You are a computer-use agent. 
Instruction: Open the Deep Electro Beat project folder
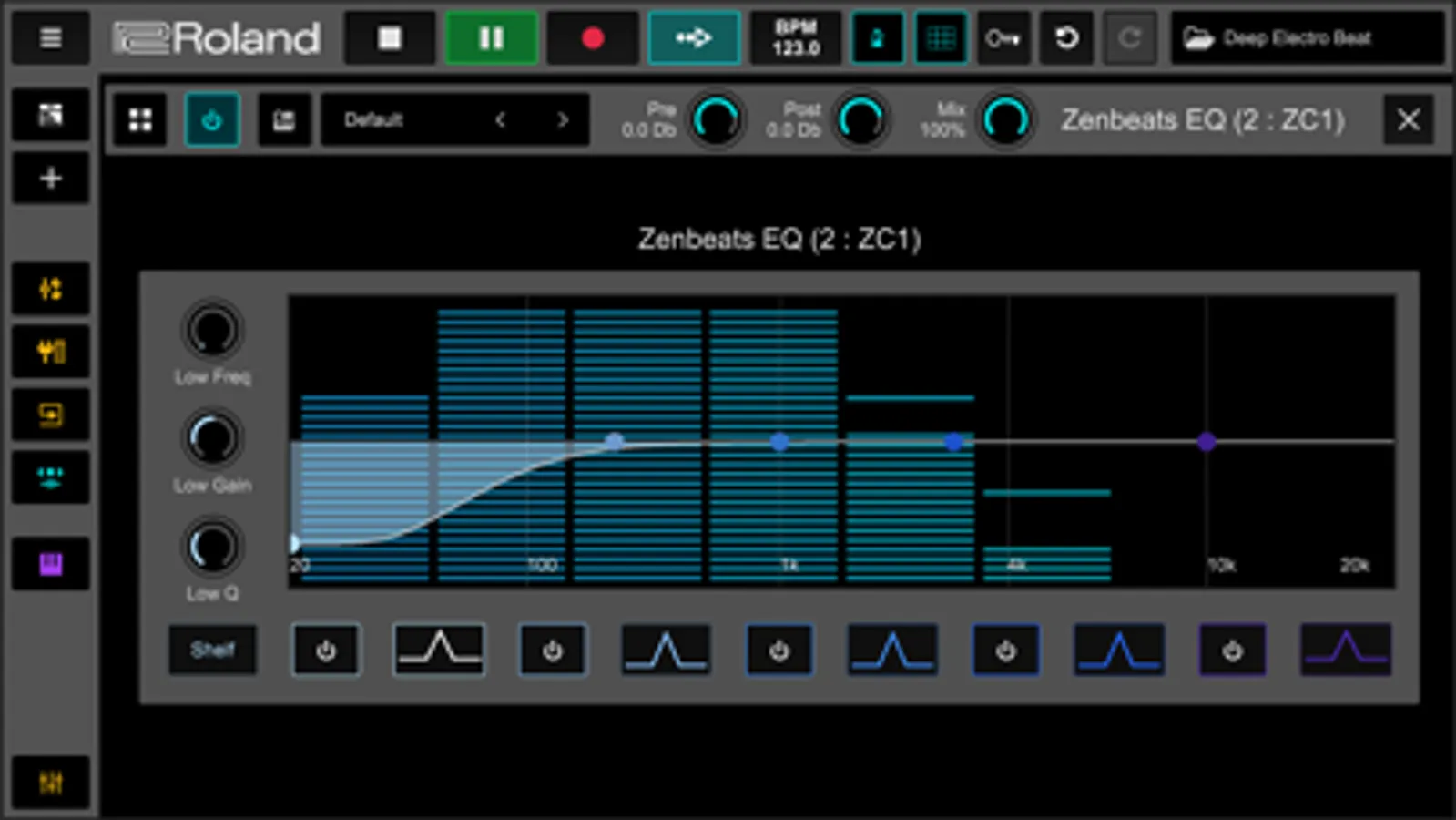point(1307,38)
